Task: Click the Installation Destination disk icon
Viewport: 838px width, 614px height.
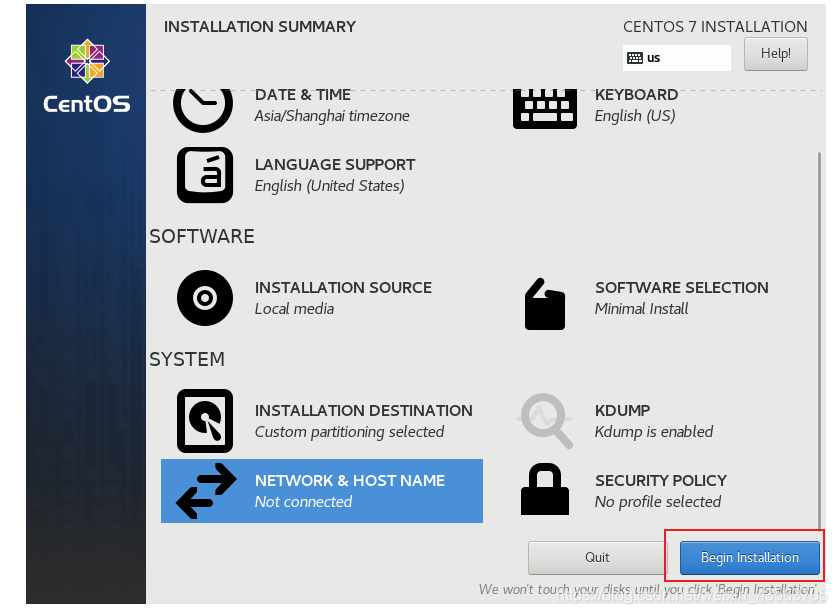Action: pyautogui.click(x=205, y=421)
